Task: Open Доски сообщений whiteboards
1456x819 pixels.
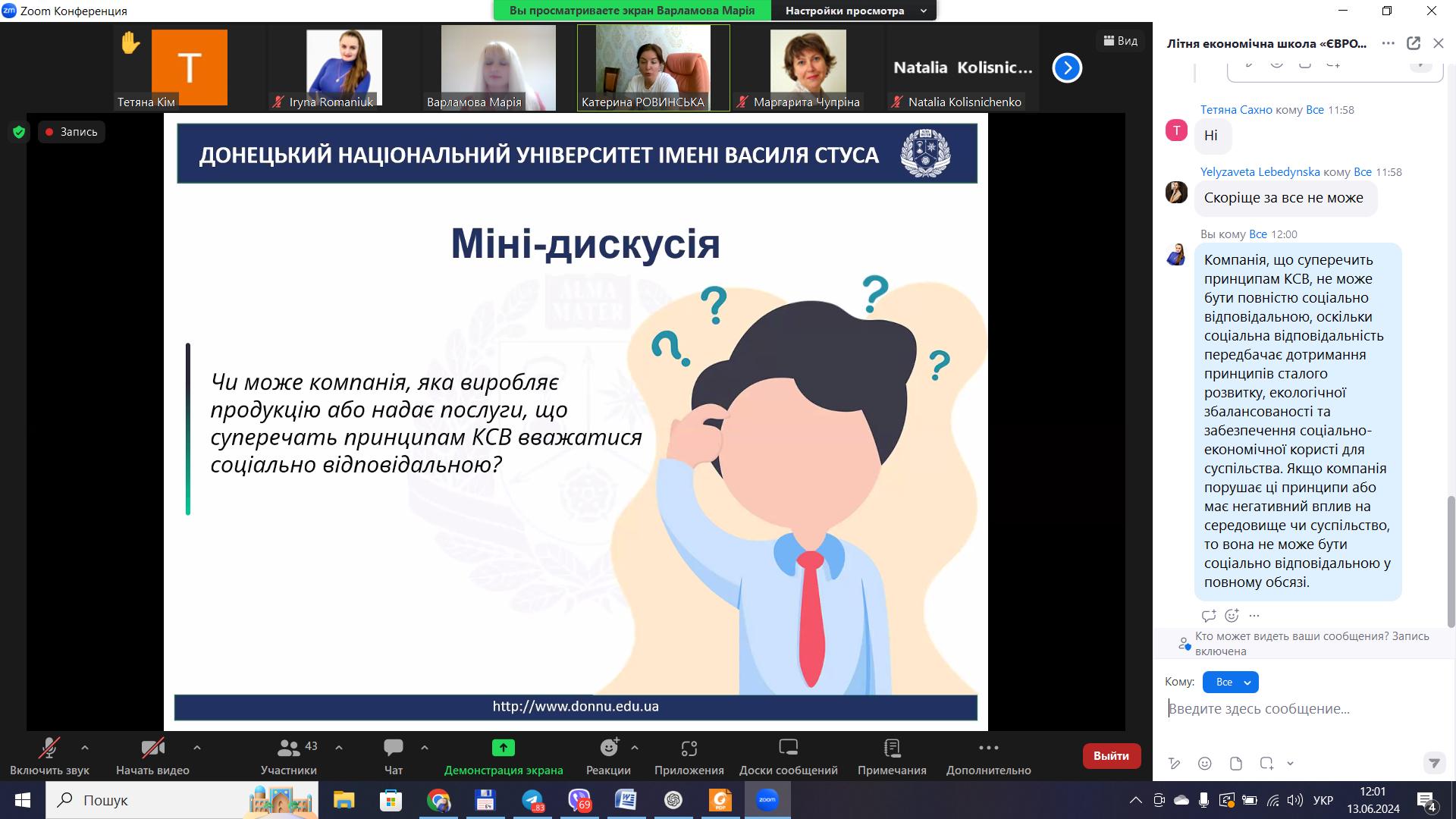Action: click(789, 756)
